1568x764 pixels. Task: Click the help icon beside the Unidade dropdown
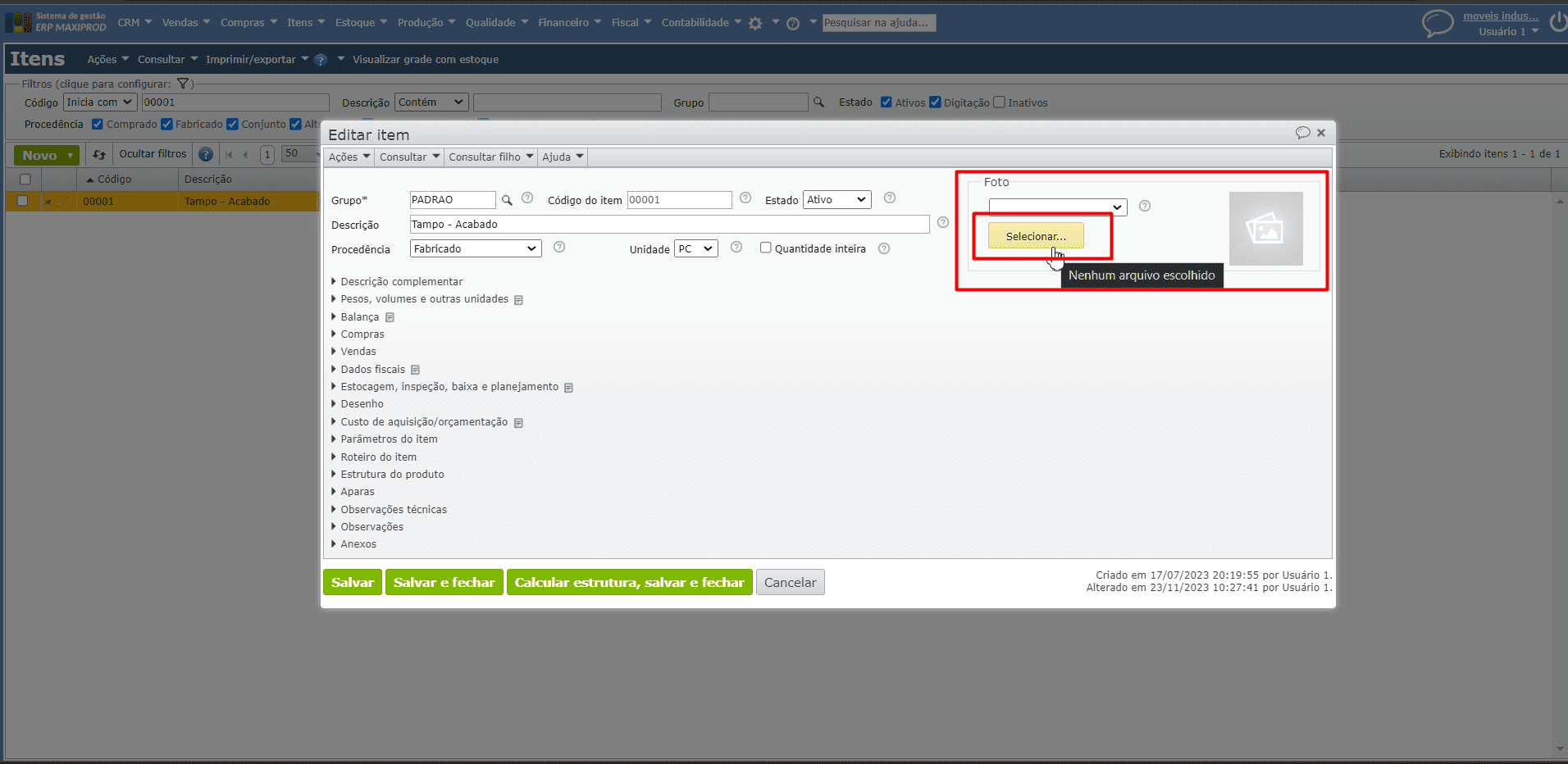[x=736, y=248]
